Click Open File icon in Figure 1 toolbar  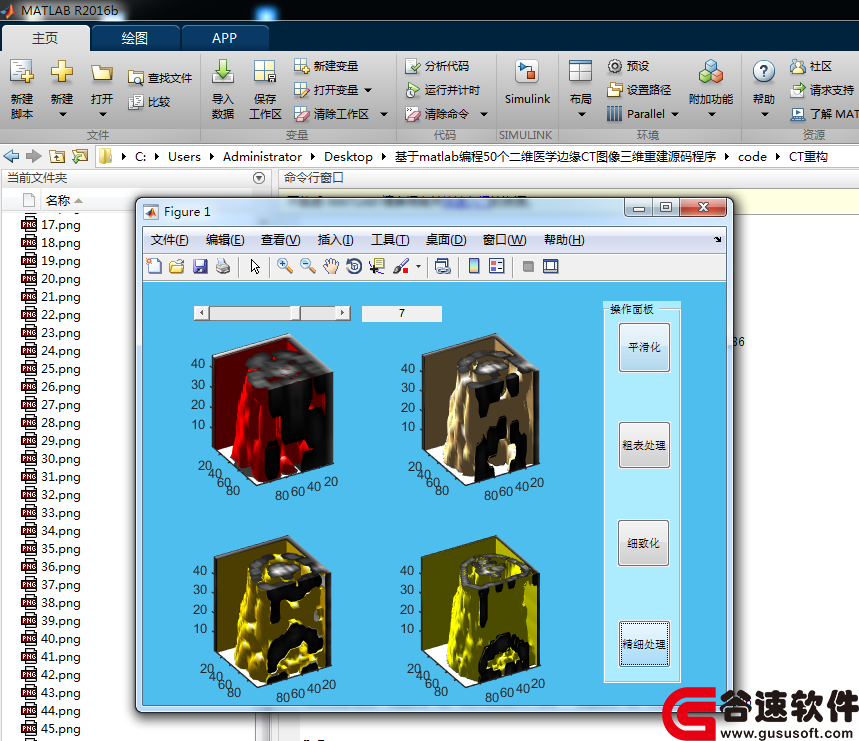pyautogui.click(x=176, y=266)
